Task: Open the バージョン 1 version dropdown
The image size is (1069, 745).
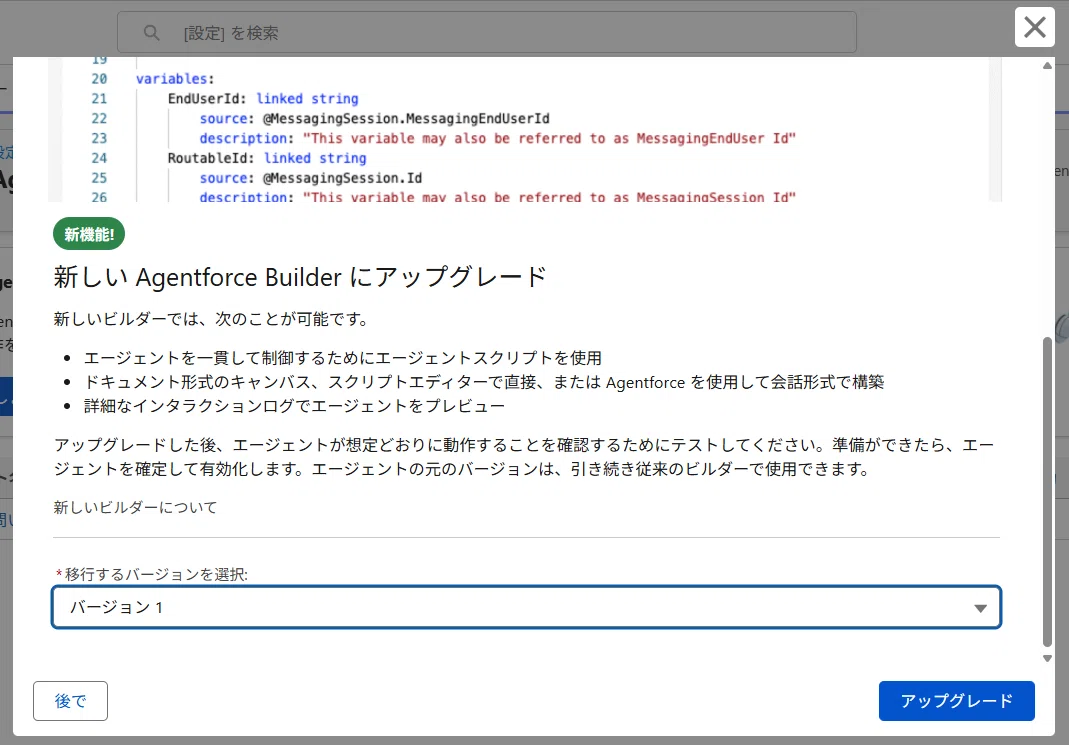Action: 526,607
